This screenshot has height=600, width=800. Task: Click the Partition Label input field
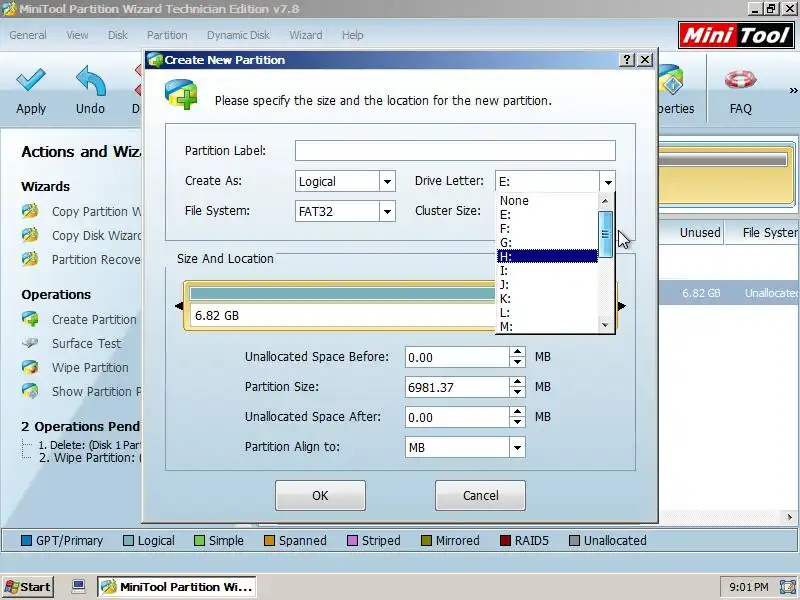tap(455, 151)
